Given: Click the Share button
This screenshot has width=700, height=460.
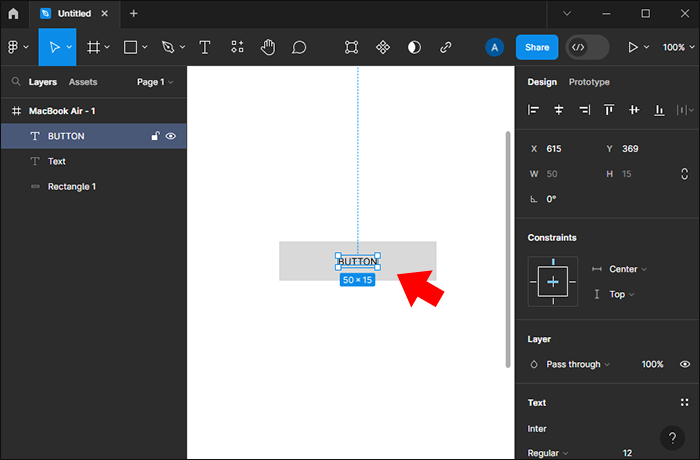Looking at the screenshot, I should [x=537, y=47].
